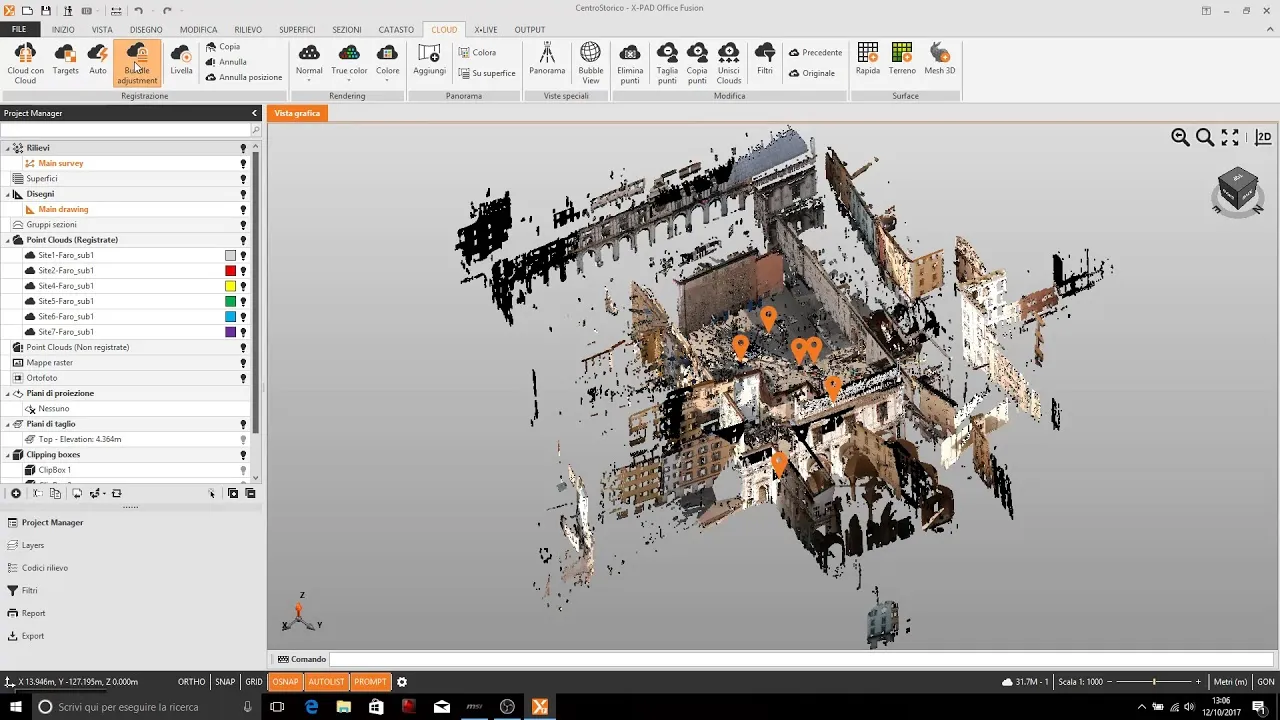Screen dimensions: 1280x720
Task: Open the Export panel
Action: (33, 636)
